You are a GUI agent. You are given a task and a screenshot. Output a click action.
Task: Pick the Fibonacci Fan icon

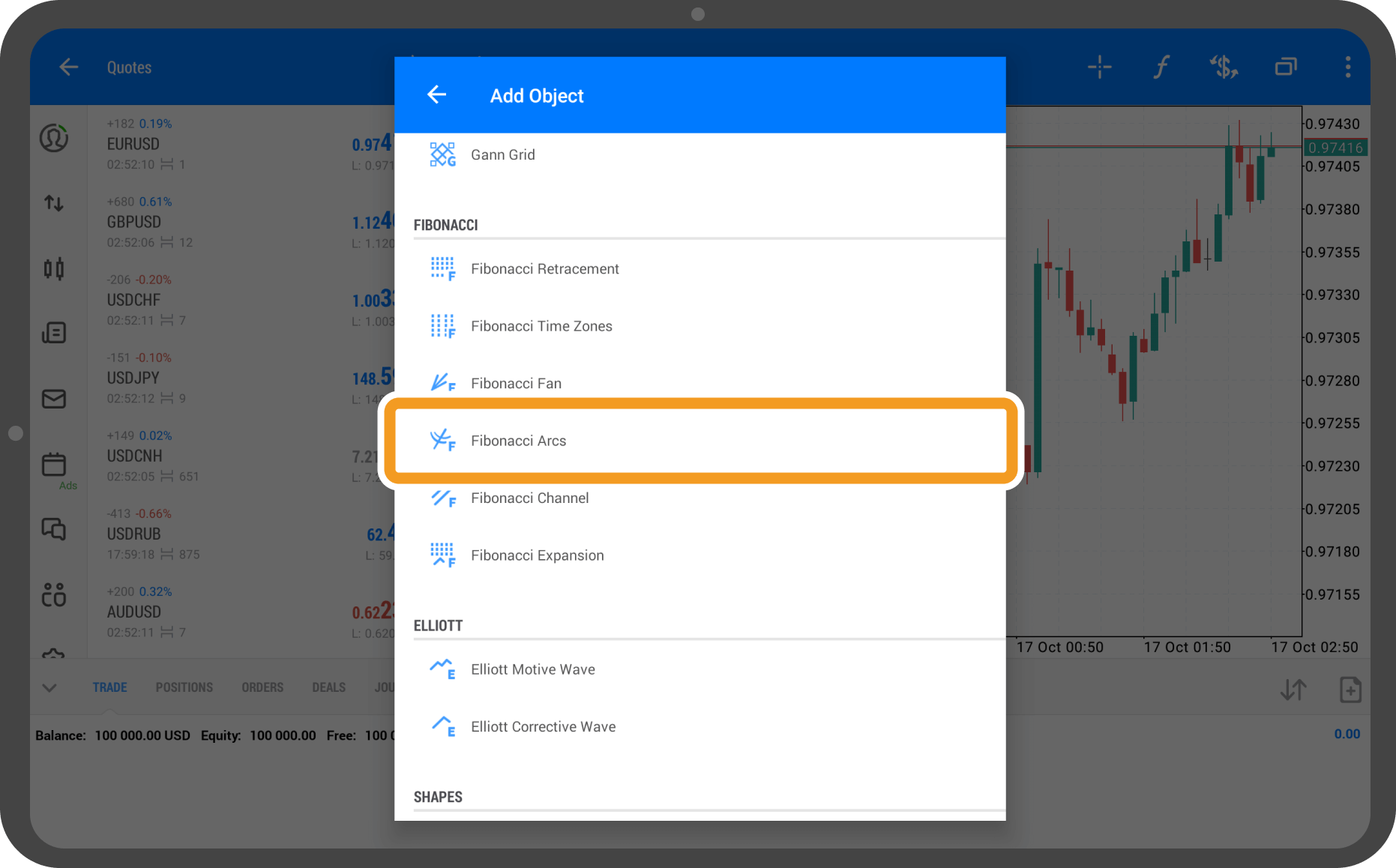coord(442,383)
